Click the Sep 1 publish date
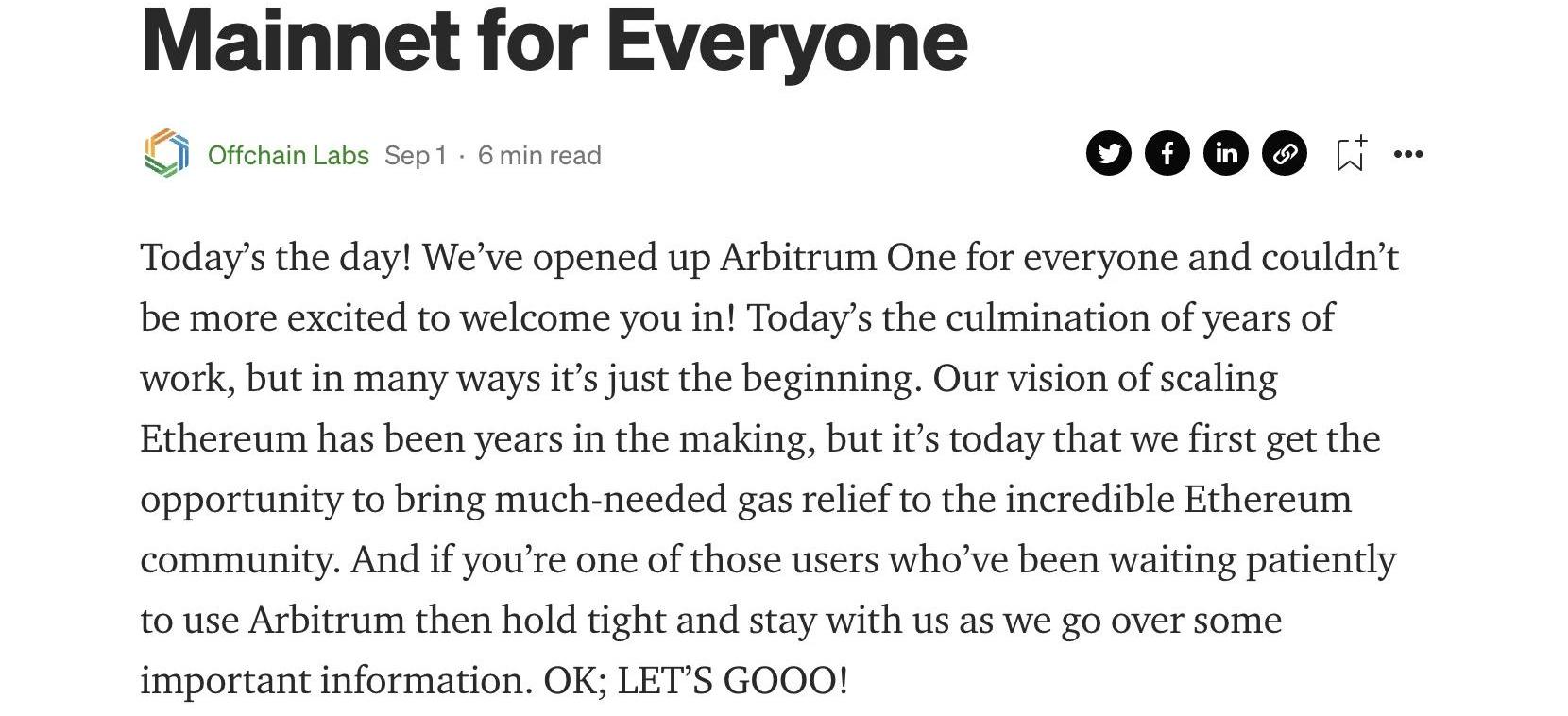 [x=415, y=155]
